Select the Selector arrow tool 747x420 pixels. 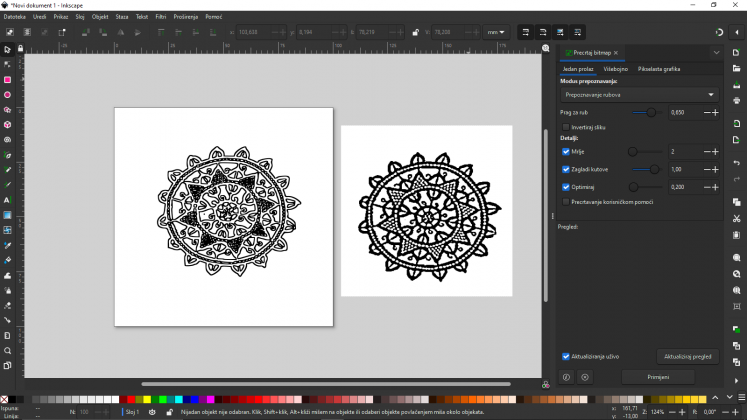[7, 49]
